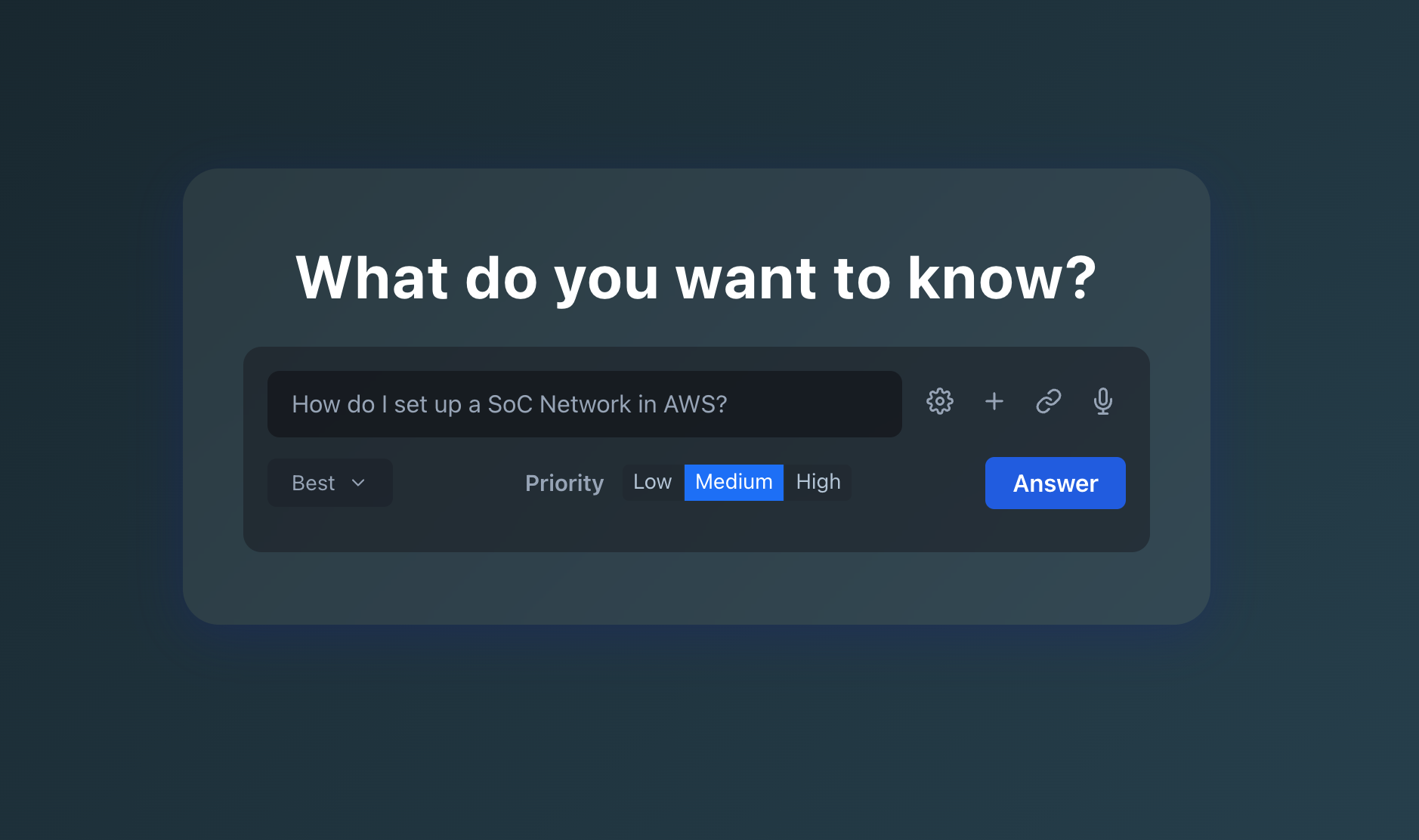Click the chevron arrow beside Best

coord(358,483)
